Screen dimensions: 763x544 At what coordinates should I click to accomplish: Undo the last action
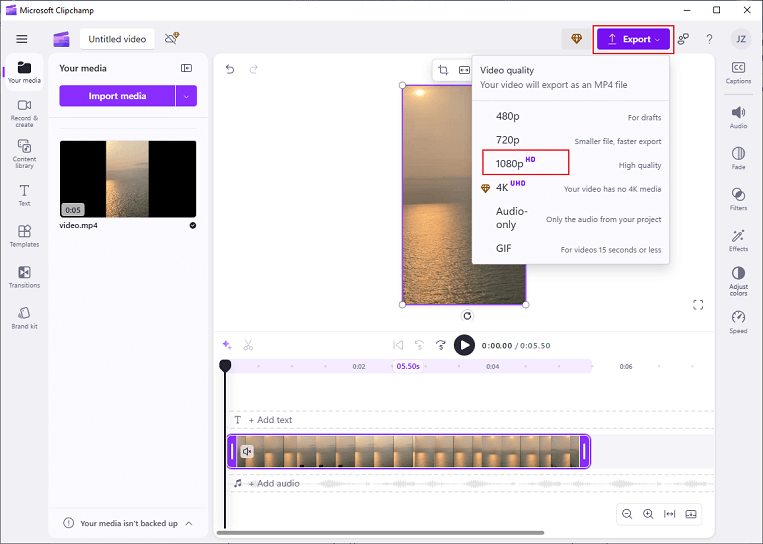230,69
